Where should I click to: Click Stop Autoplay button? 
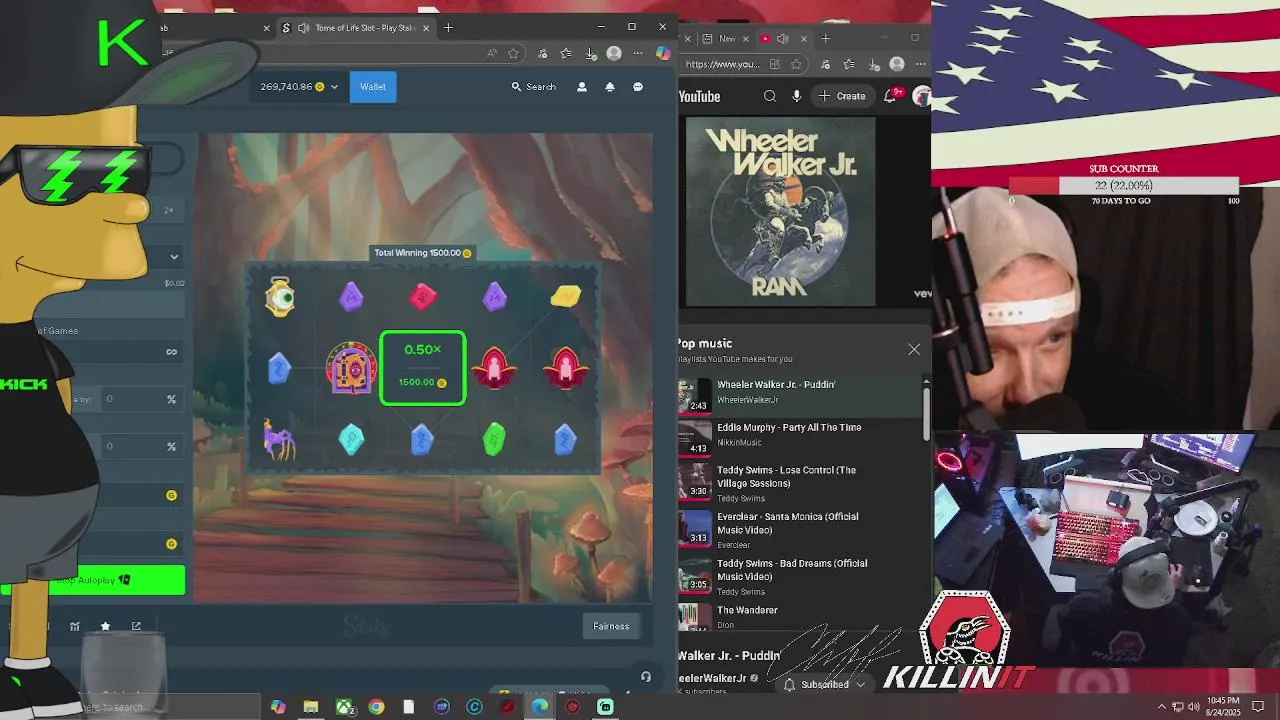pyautogui.click(x=93, y=580)
